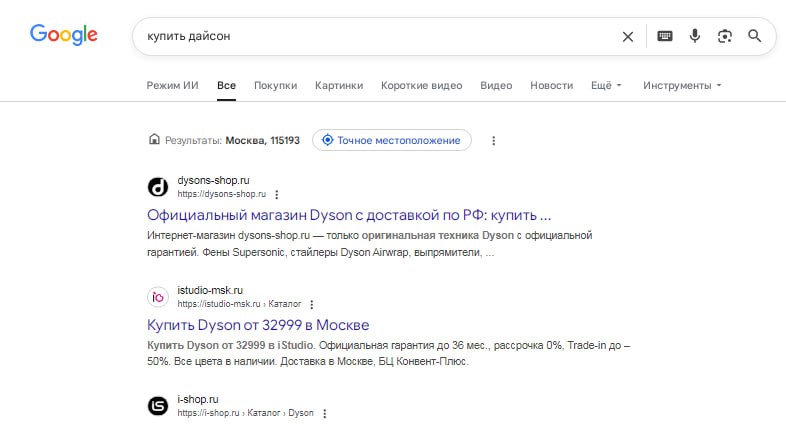Open the on-screen keyboard icon

[x=665, y=36]
